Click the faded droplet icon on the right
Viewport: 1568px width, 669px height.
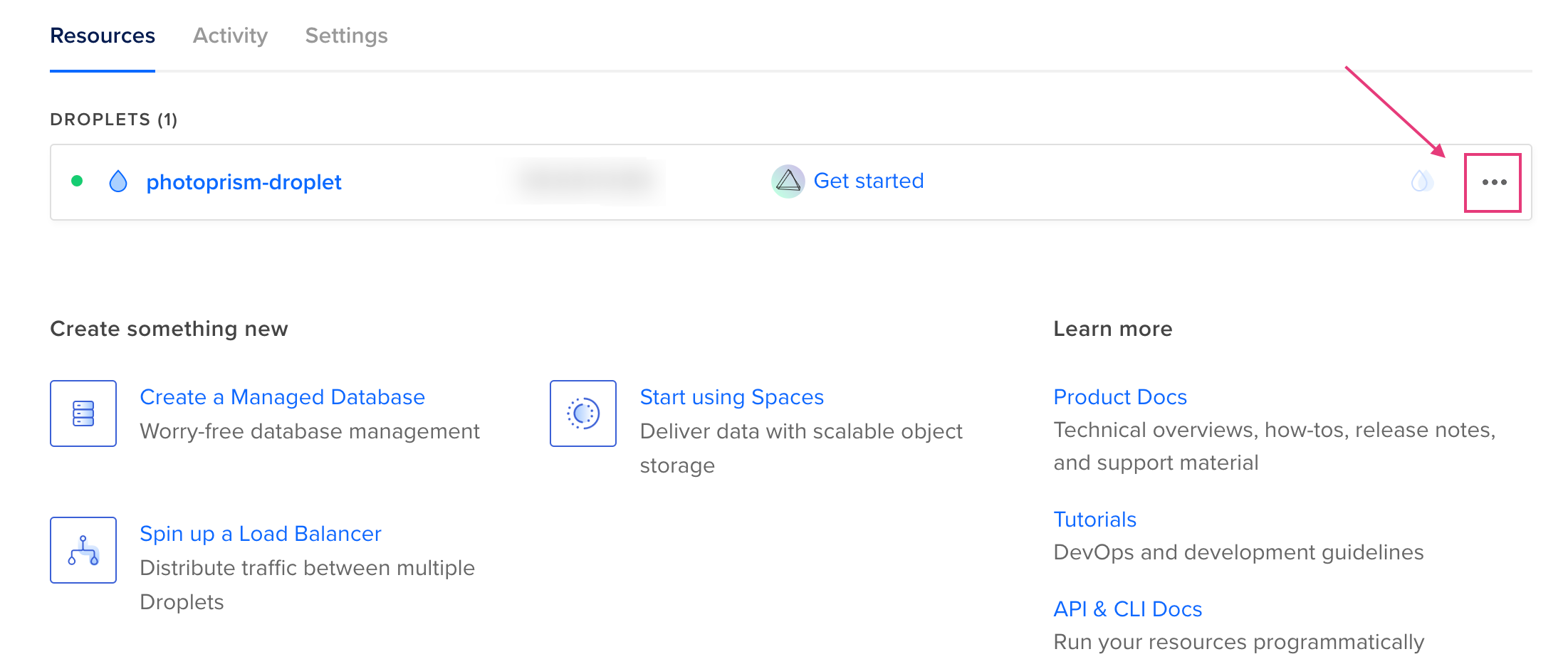tap(1421, 181)
